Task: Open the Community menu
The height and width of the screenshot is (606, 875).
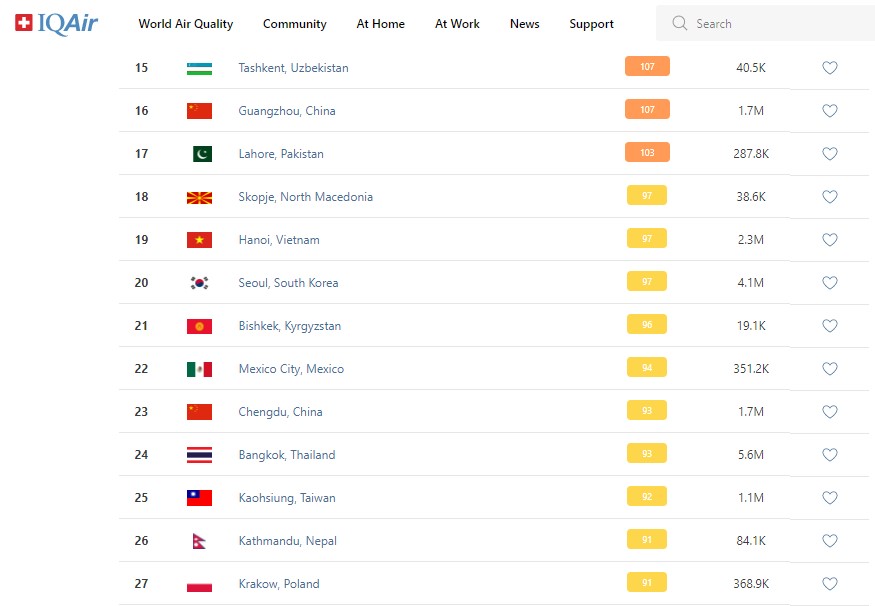Action: [294, 24]
